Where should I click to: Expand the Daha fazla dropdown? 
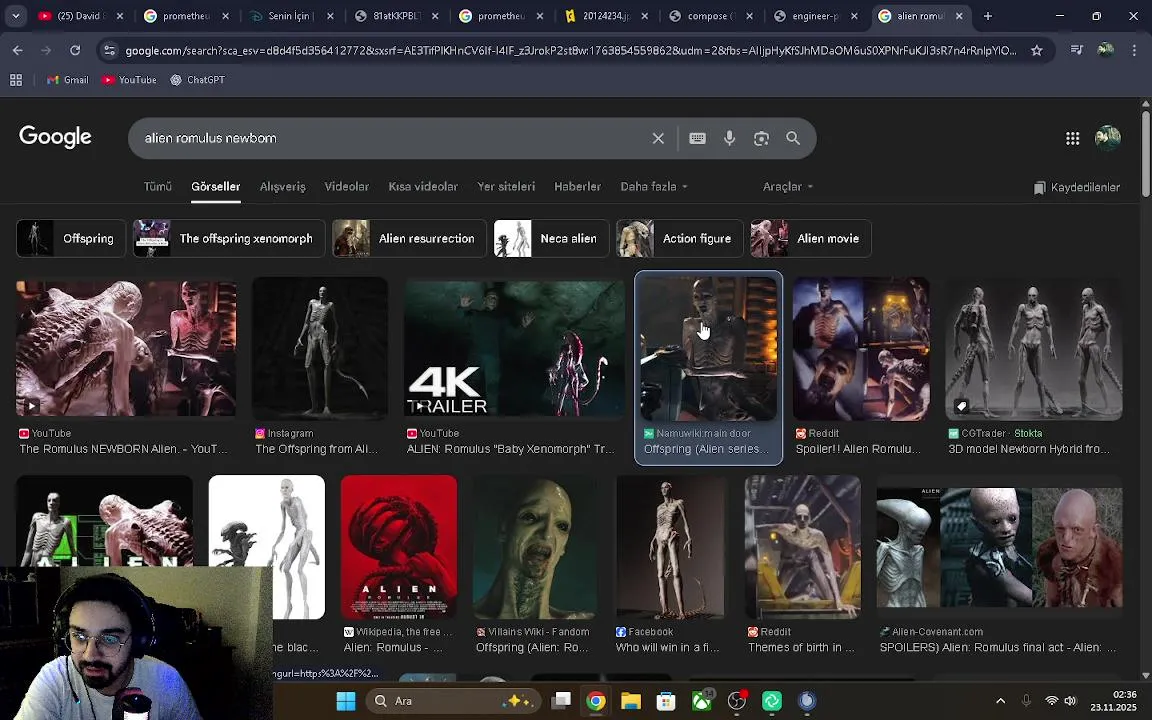(654, 187)
